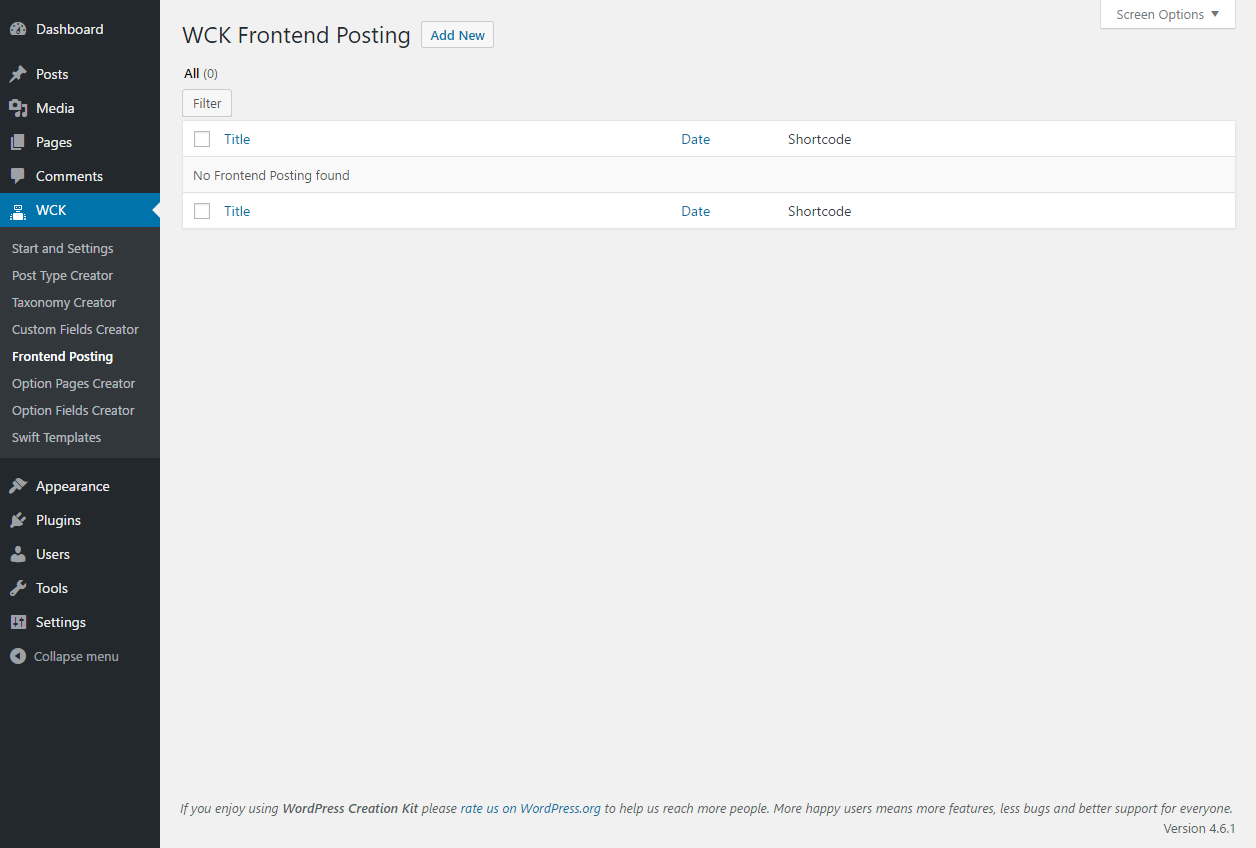The image size is (1256, 848).
Task: Tick the select-all checkbox in table header
Action: [202, 139]
